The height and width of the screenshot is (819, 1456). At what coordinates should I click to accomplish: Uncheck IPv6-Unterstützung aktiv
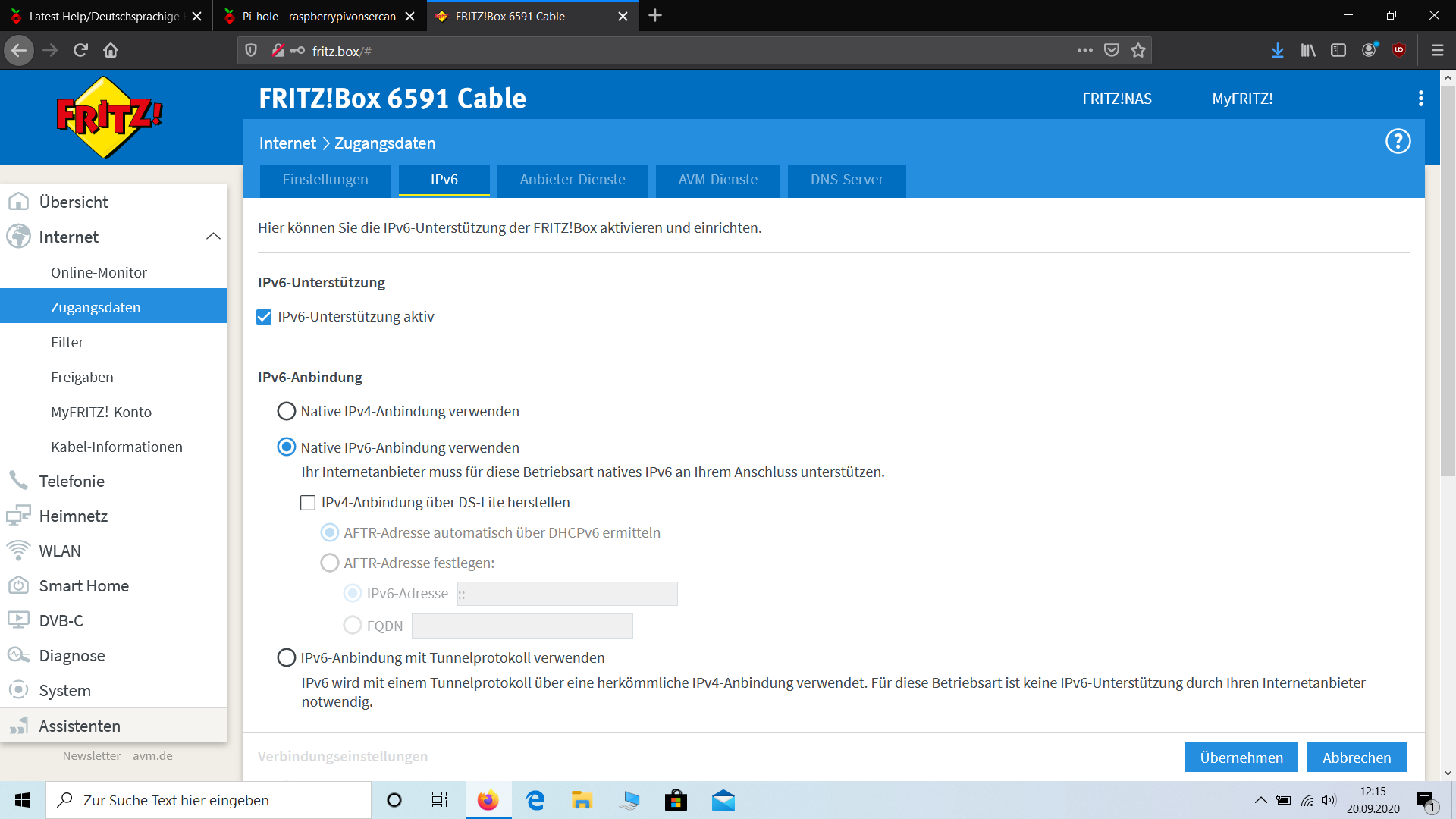264,317
